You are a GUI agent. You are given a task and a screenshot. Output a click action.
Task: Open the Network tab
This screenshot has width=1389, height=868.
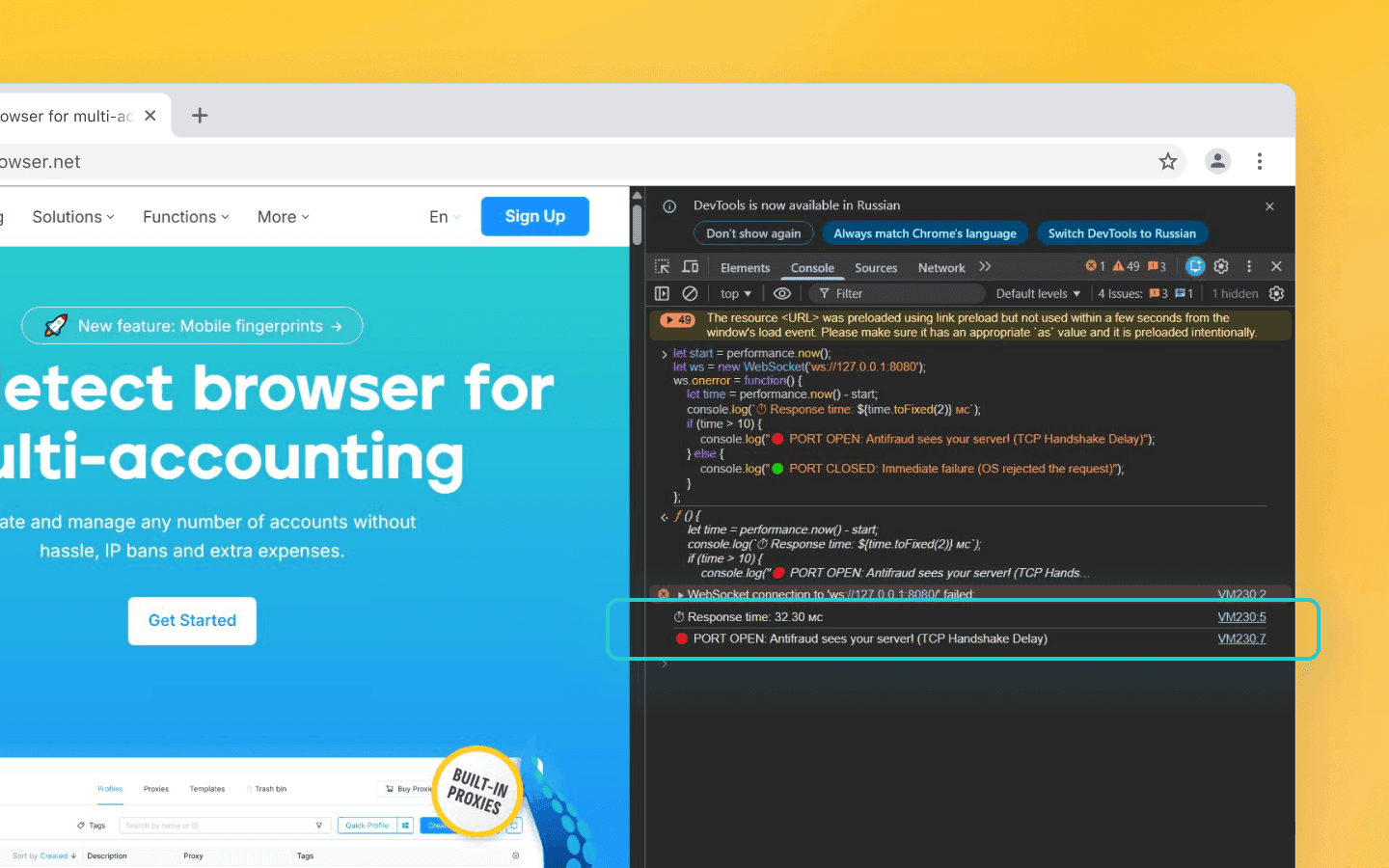tap(941, 268)
